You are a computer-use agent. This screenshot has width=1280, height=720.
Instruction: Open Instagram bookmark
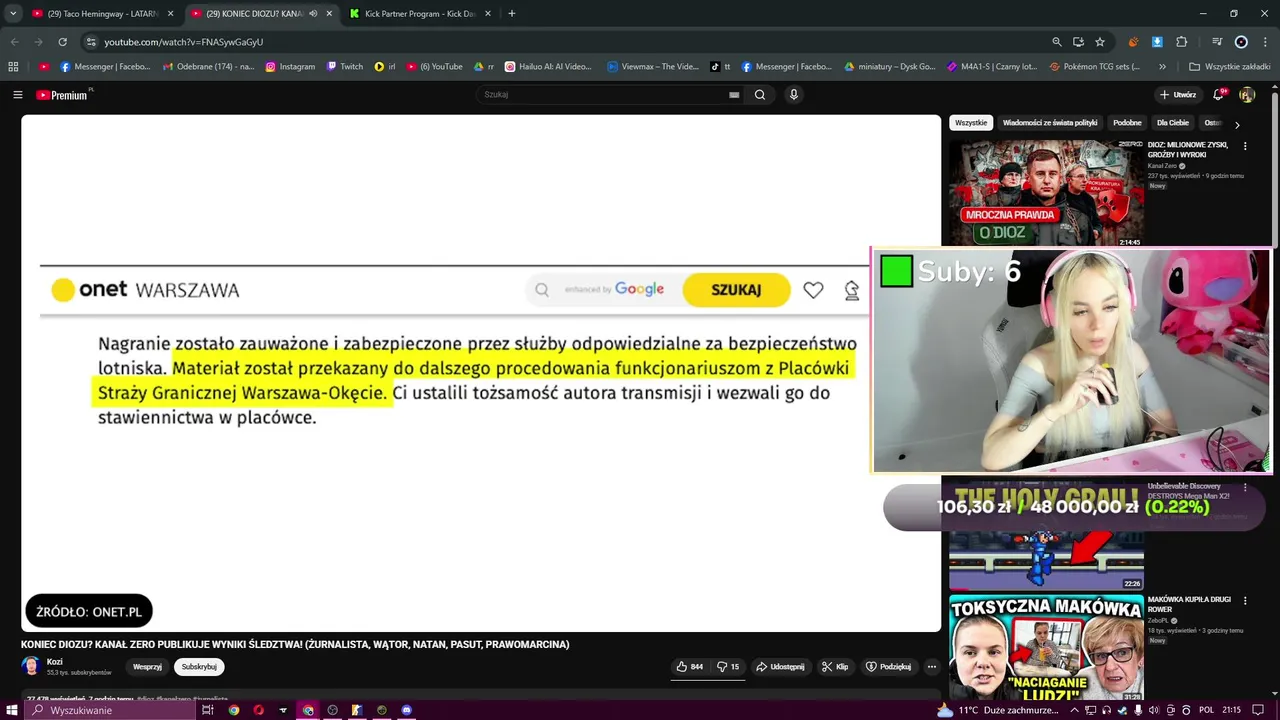tap(290, 67)
